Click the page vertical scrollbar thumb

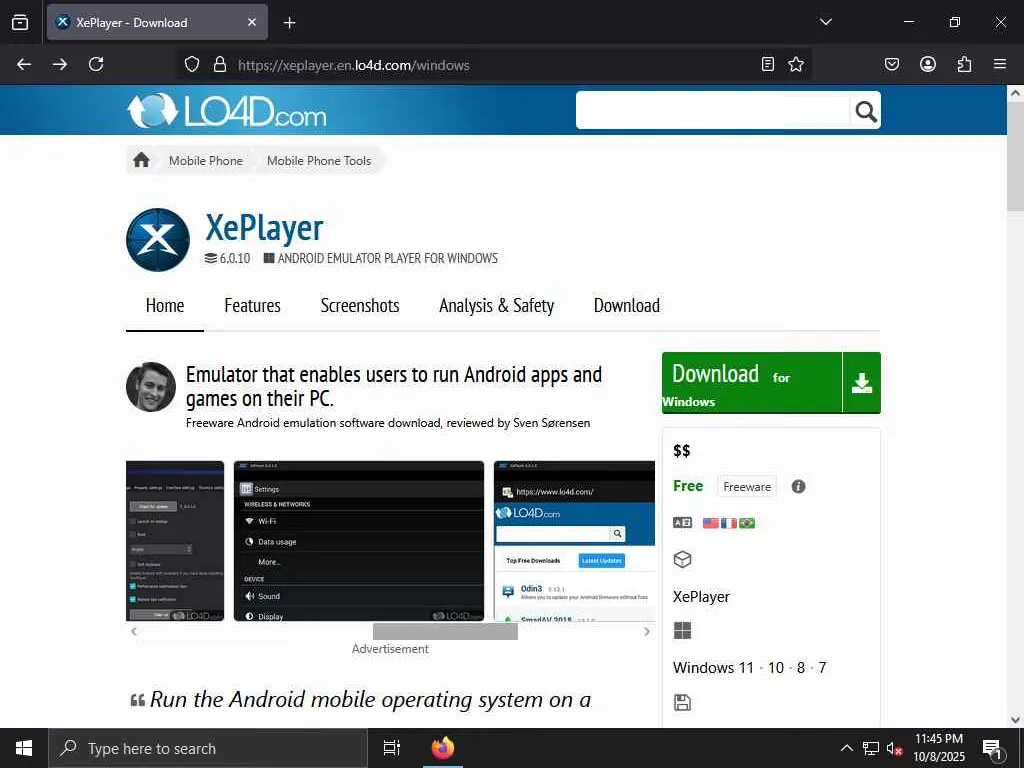tap(1015, 157)
